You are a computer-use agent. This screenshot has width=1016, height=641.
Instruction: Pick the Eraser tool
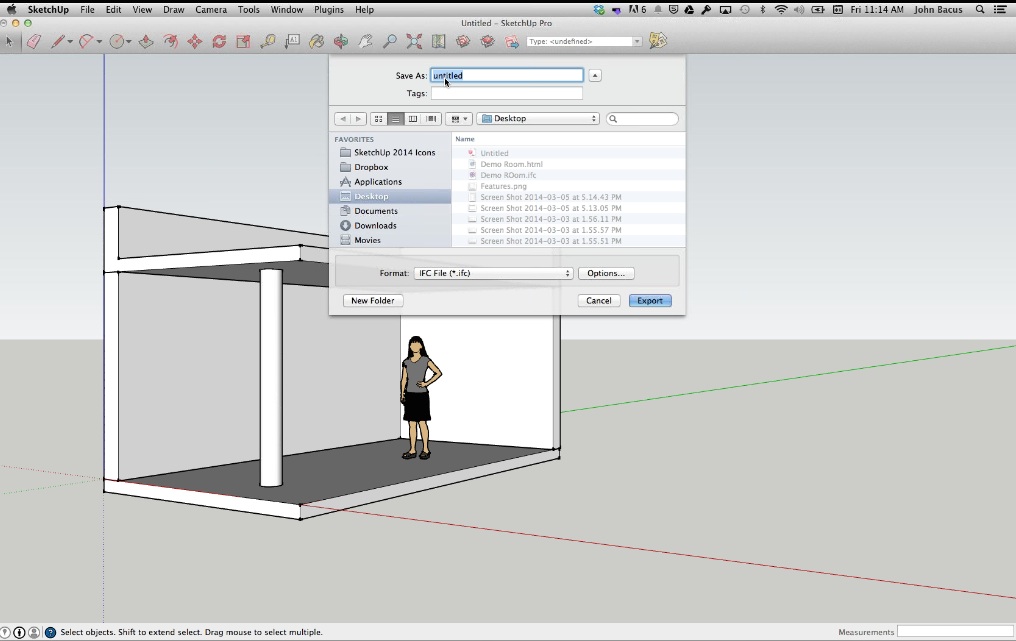[x=34, y=41]
